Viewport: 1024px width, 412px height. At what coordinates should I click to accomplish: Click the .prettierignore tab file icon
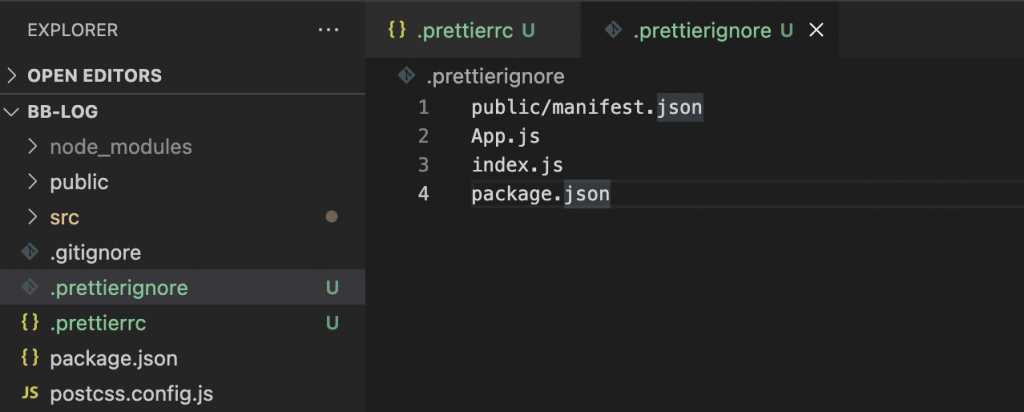click(613, 30)
